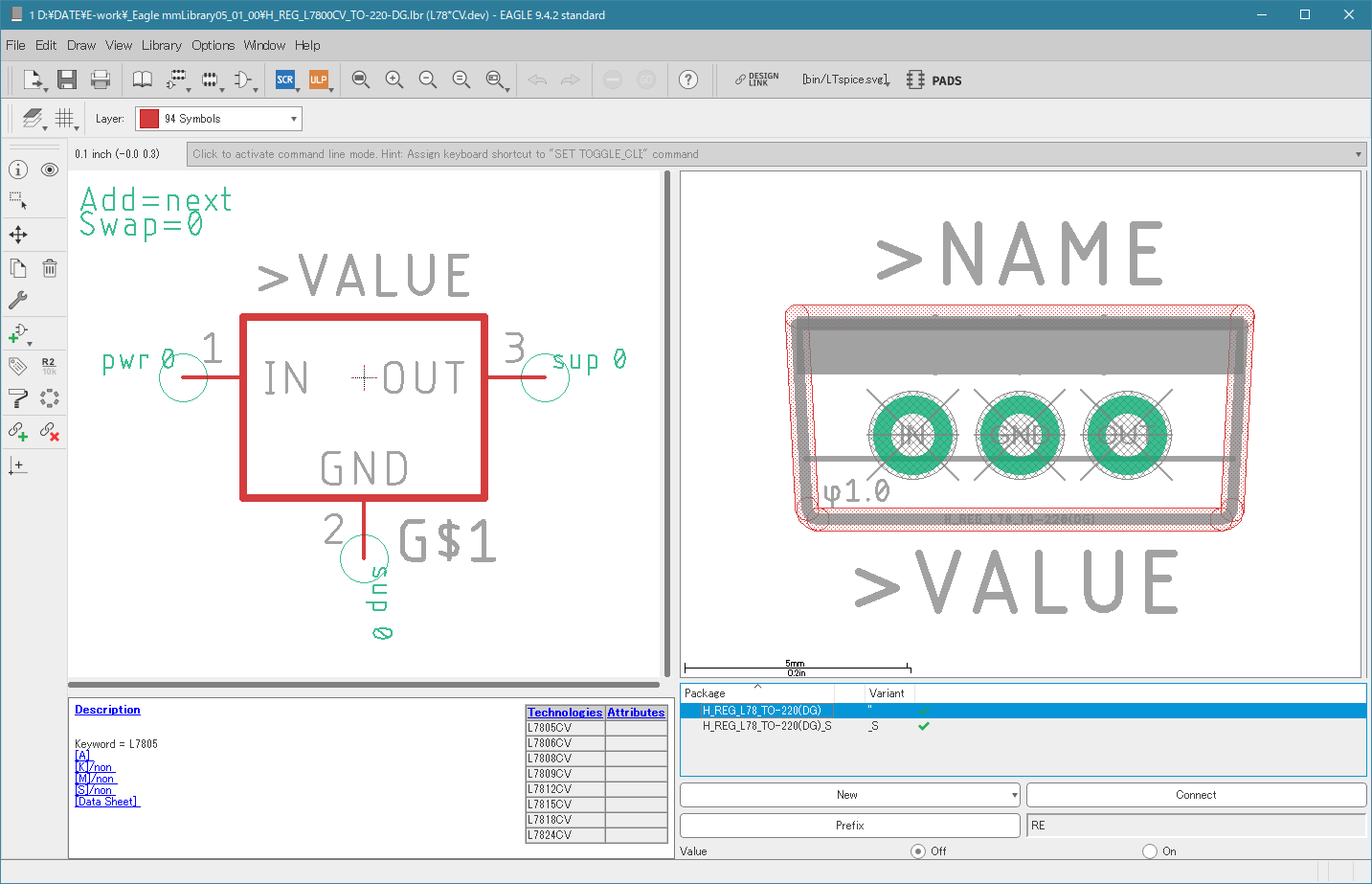The image size is (1372, 884).
Task: Open the Layer 94 Symbols dropdown
Action: coord(218,119)
